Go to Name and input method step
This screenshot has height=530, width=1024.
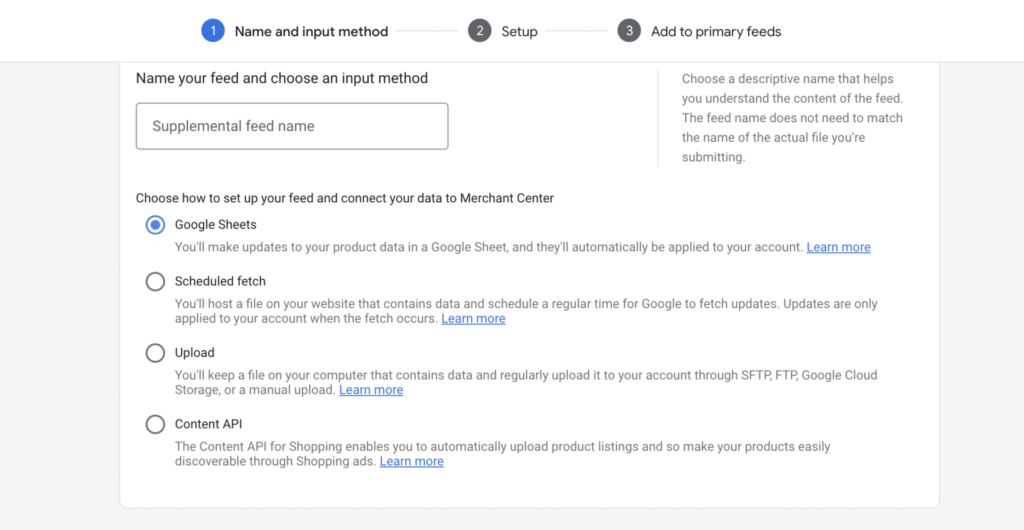click(x=312, y=31)
